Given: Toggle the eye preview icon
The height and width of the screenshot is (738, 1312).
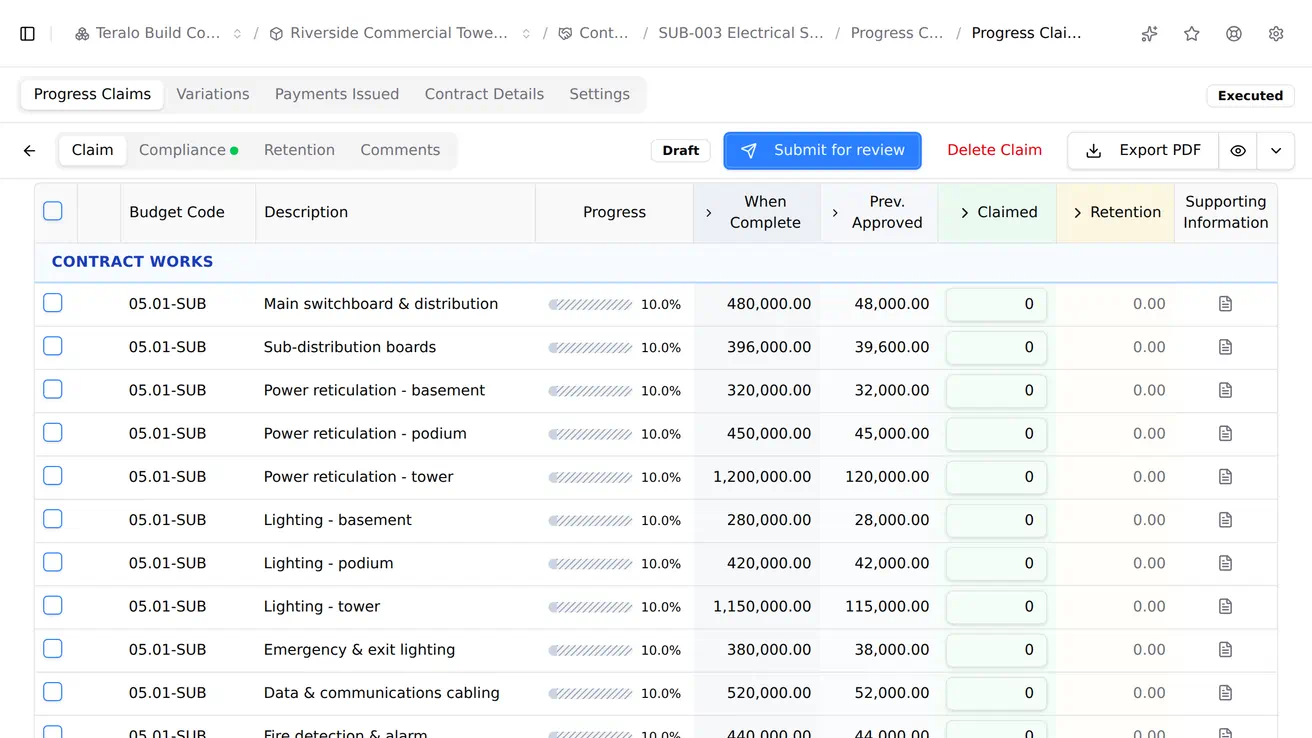Looking at the screenshot, I should [x=1238, y=151].
